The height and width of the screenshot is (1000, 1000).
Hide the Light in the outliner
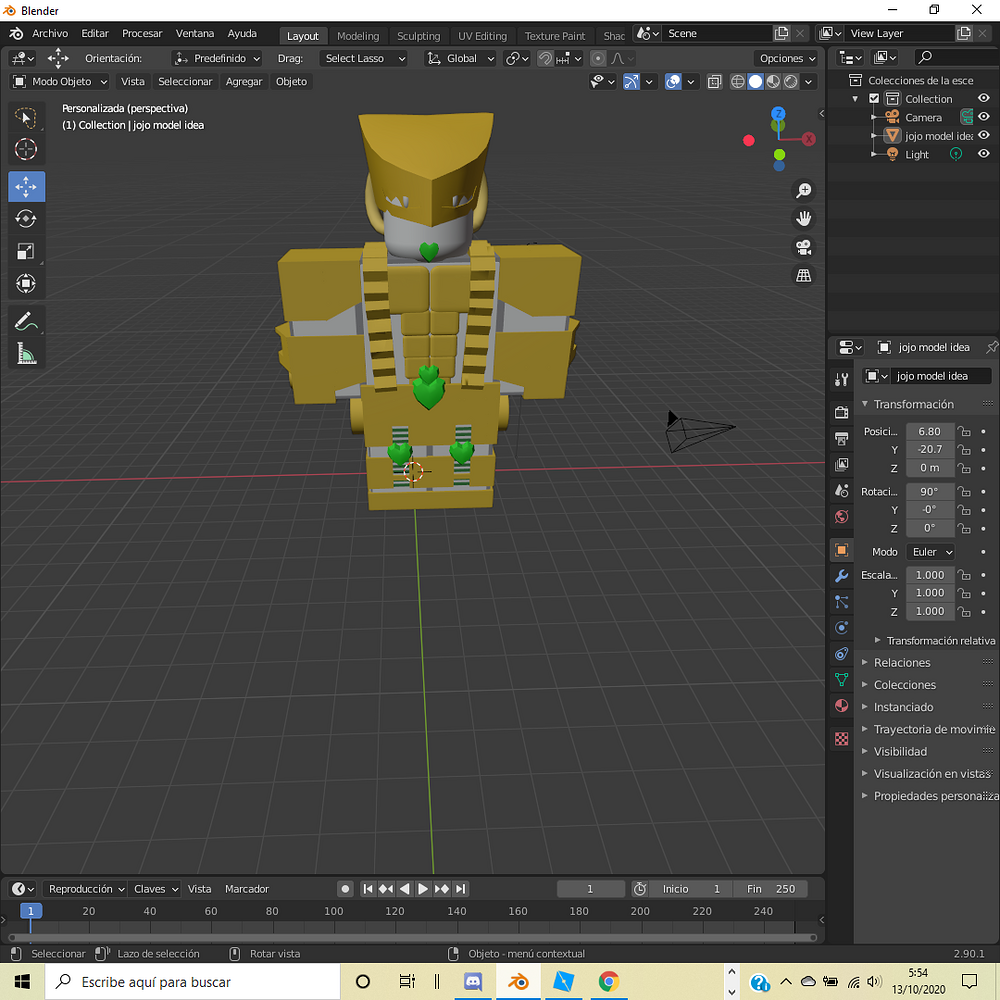pyautogui.click(x=983, y=153)
